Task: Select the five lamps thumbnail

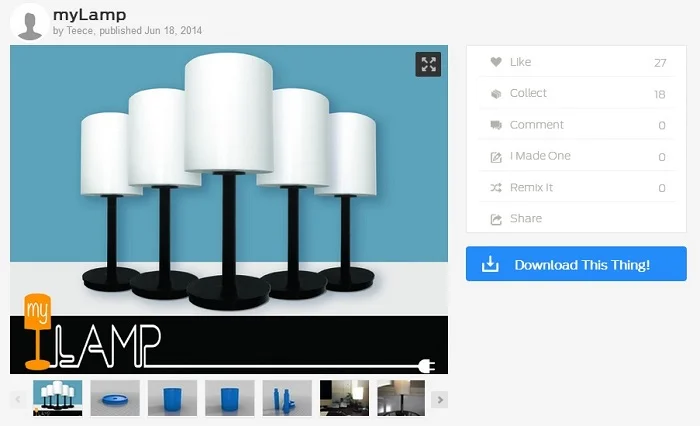Action: (x=58, y=398)
